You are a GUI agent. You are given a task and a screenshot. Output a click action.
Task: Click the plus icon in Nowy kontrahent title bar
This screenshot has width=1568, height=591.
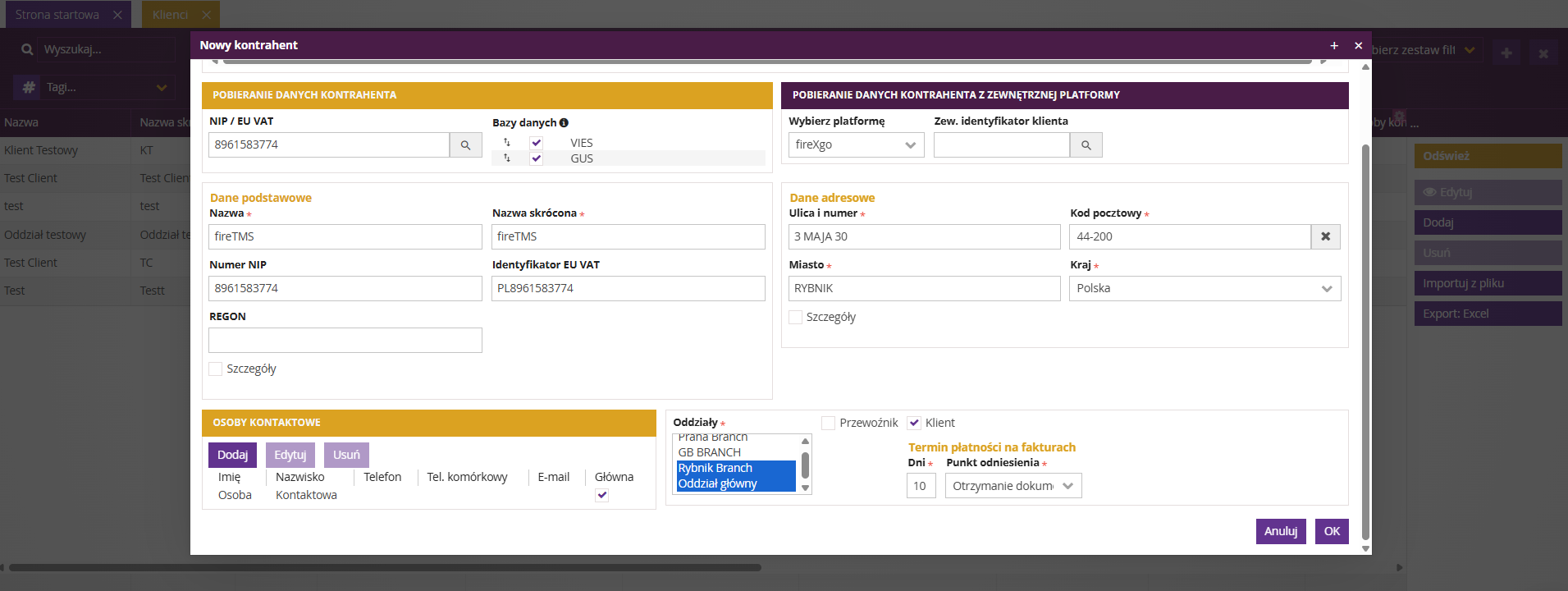pos(1334,45)
